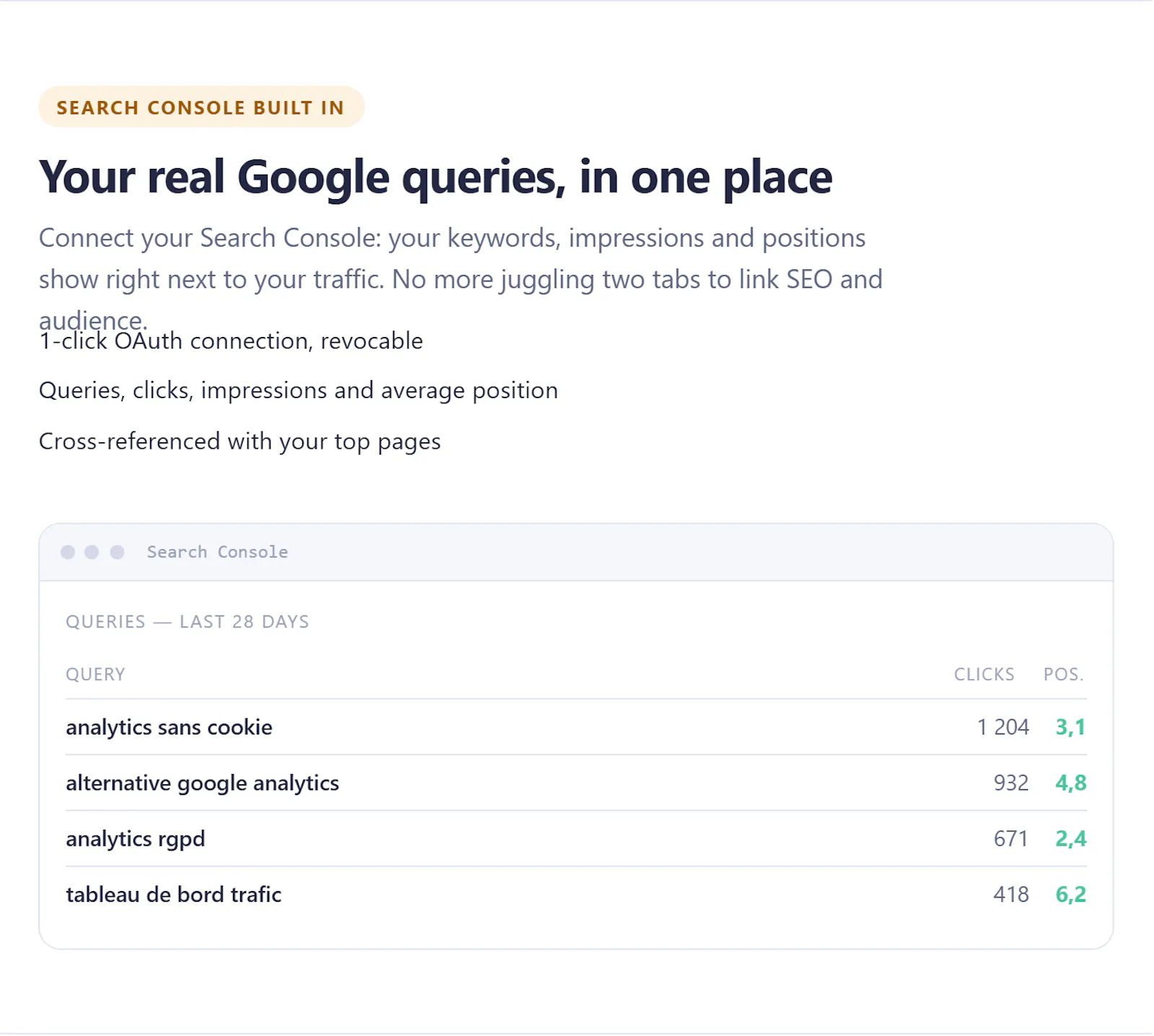Click position value 2,4

(1070, 838)
